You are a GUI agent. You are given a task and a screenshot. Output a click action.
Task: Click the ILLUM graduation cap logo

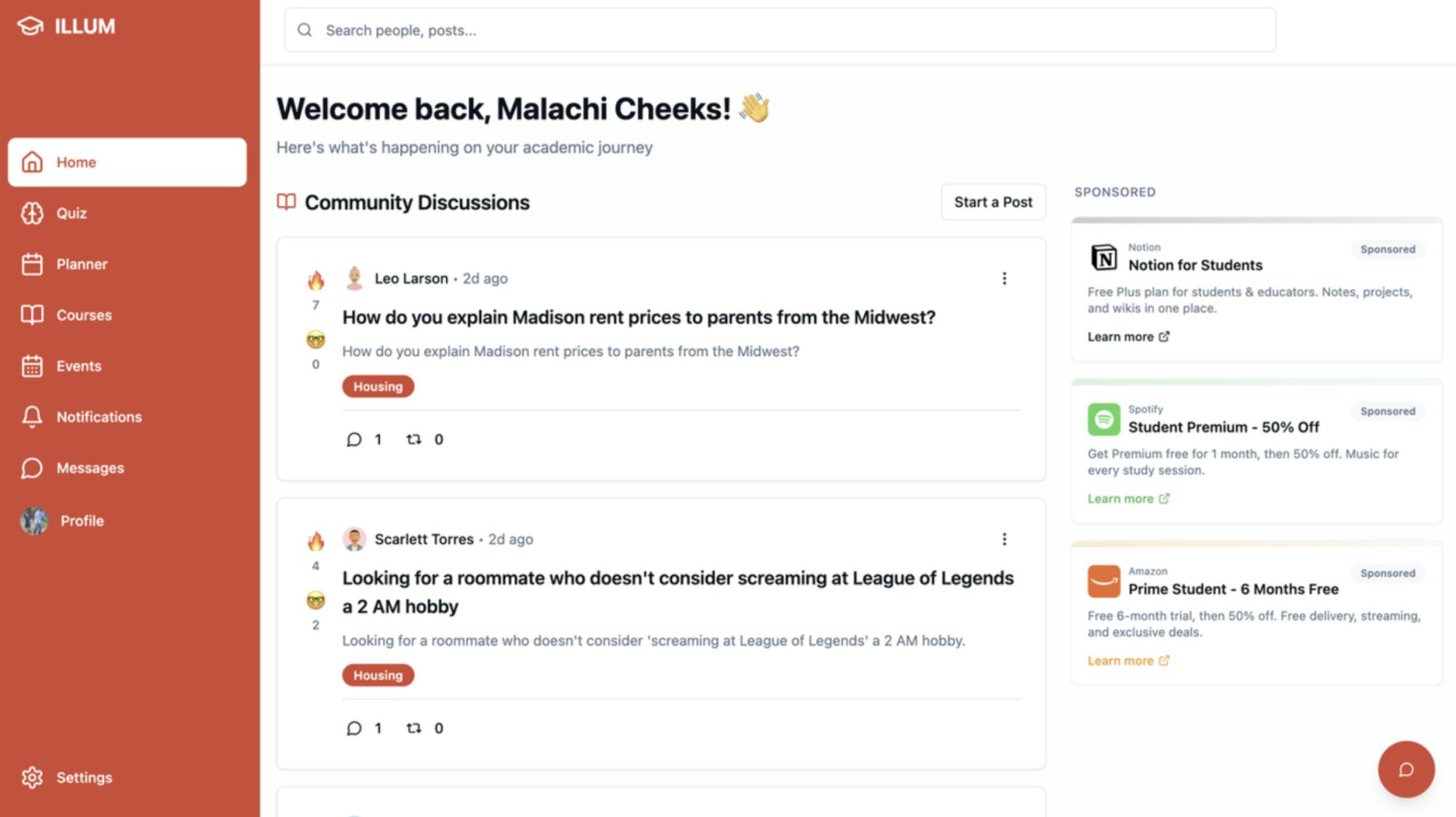point(31,26)
